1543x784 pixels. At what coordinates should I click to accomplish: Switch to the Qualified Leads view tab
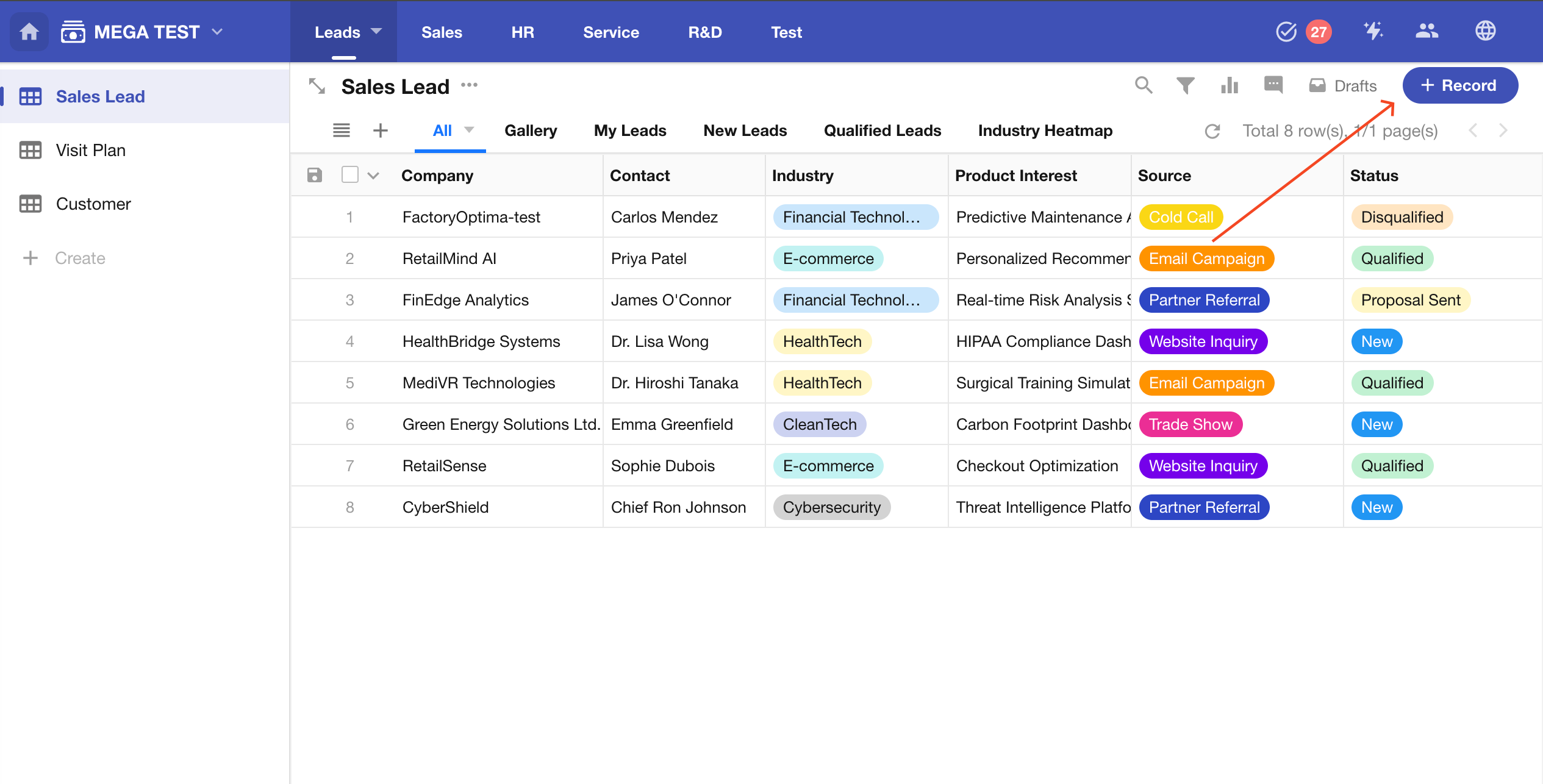pos(882,130)
